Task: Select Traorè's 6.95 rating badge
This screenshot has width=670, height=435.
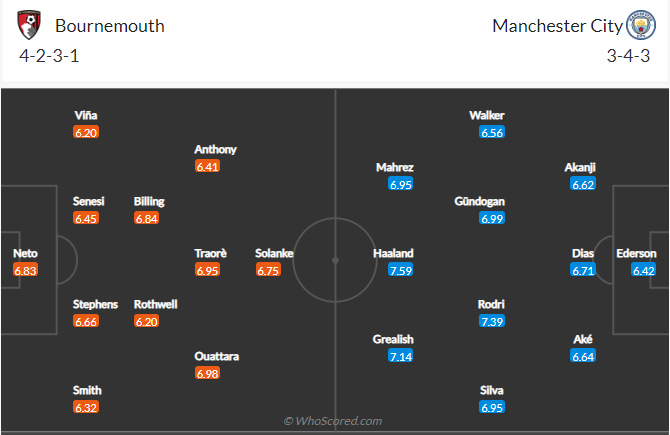Action: [207, 270]
